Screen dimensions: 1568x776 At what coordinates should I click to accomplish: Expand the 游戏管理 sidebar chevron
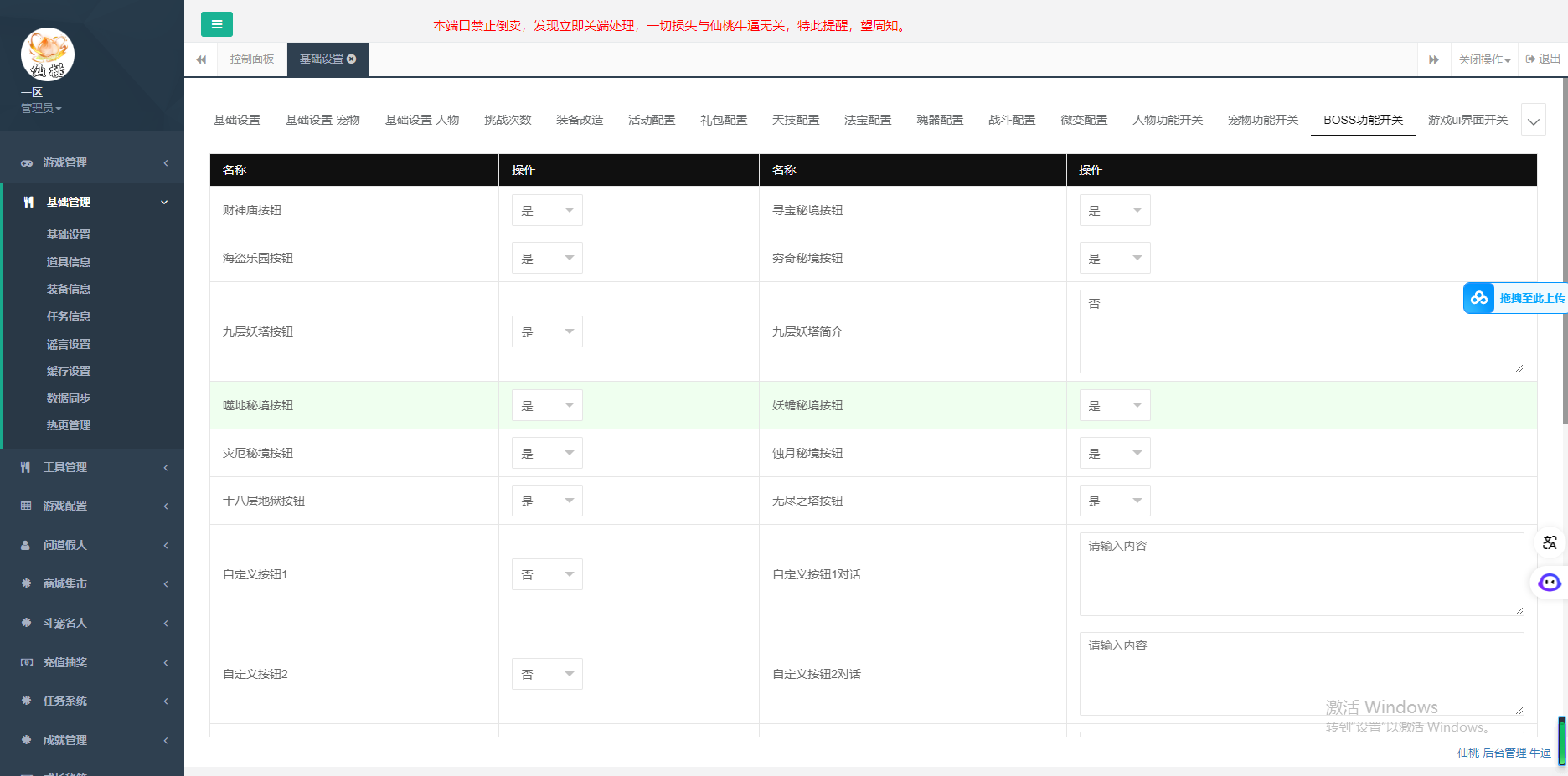tap(166, 163)
